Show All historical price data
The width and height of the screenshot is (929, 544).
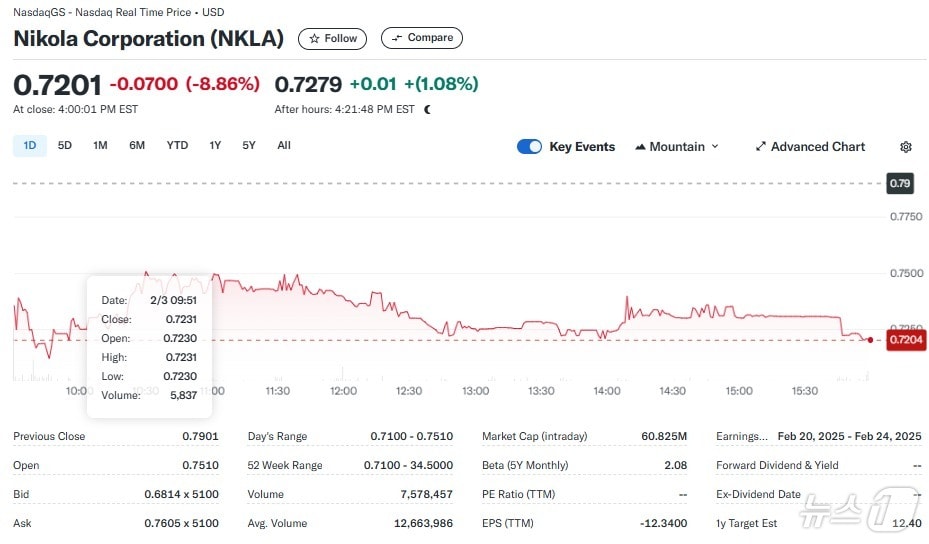tap(284, 145)
